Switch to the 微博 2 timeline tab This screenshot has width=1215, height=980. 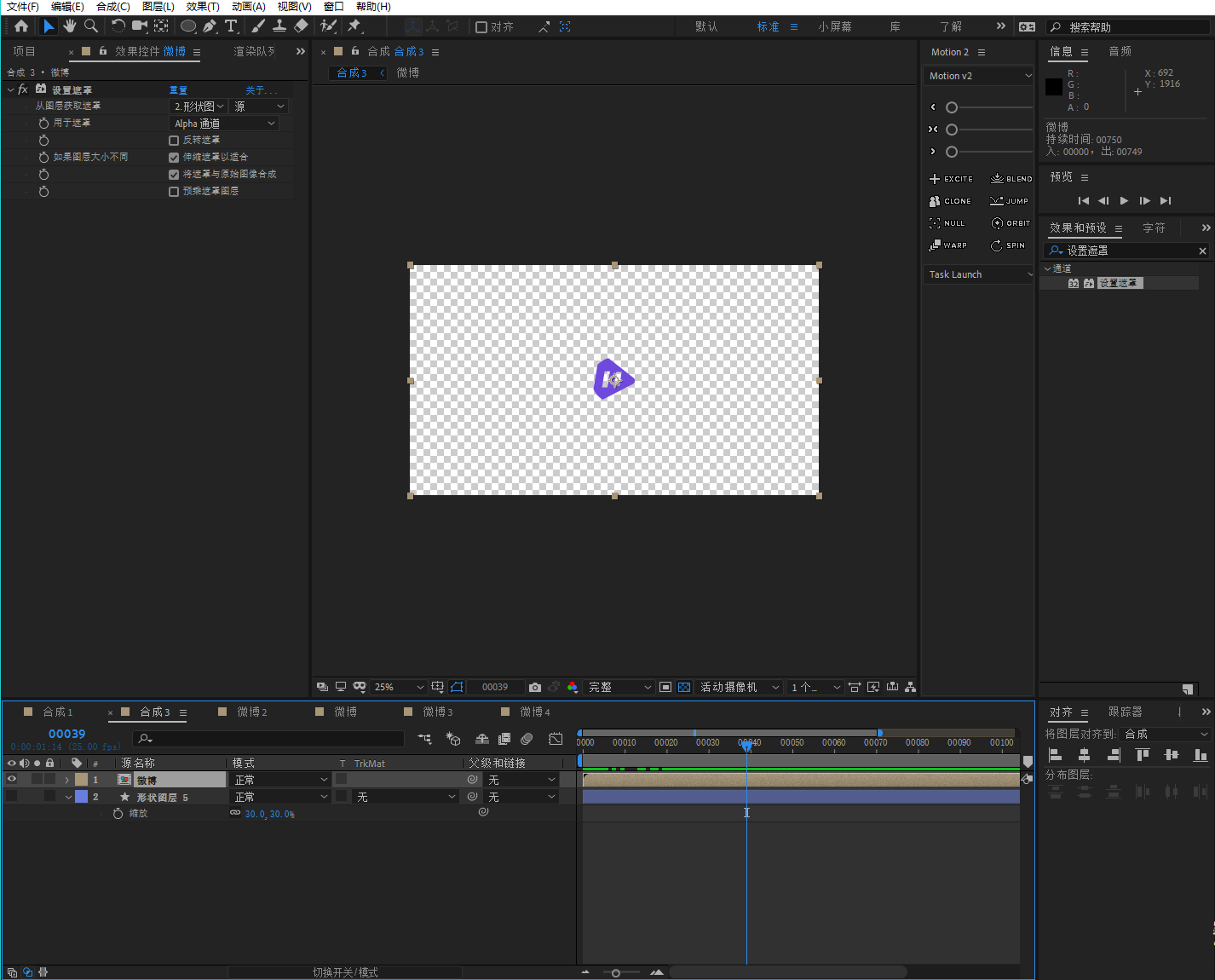tap(252, 712)
